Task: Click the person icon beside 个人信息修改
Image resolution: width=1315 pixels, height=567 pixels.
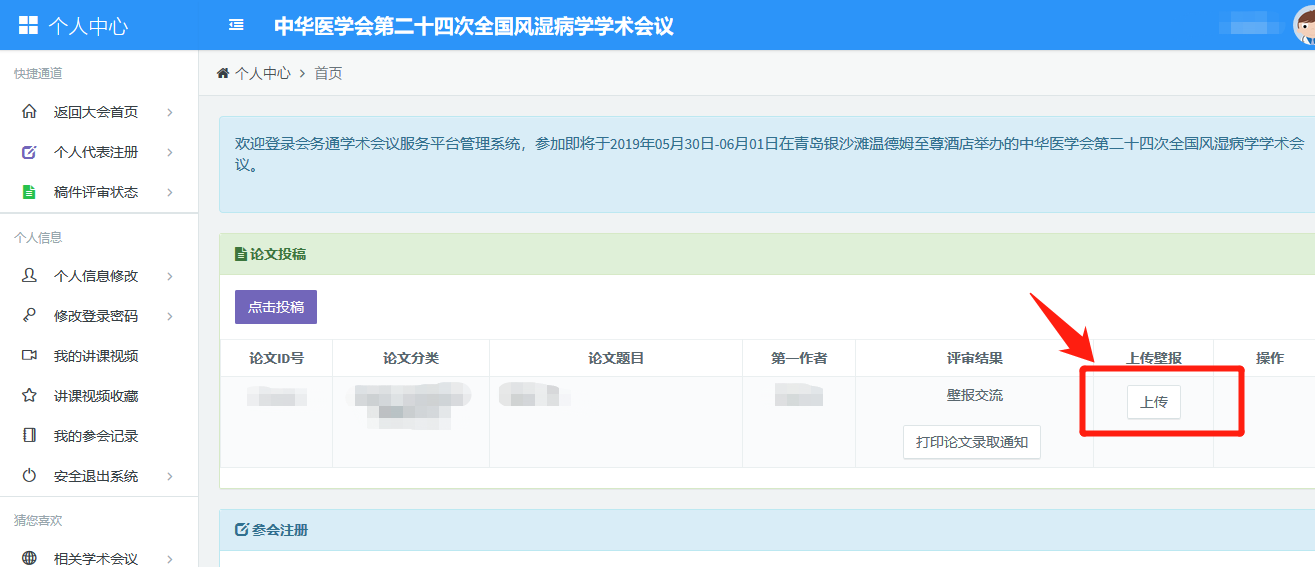Action: (29, 276)
